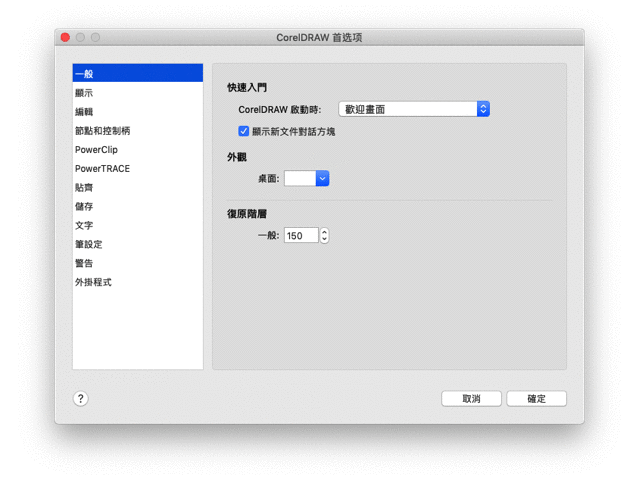
Task: Select the 一般 category in sidebar
Action: pyautogui.click(x=138, y=73)
